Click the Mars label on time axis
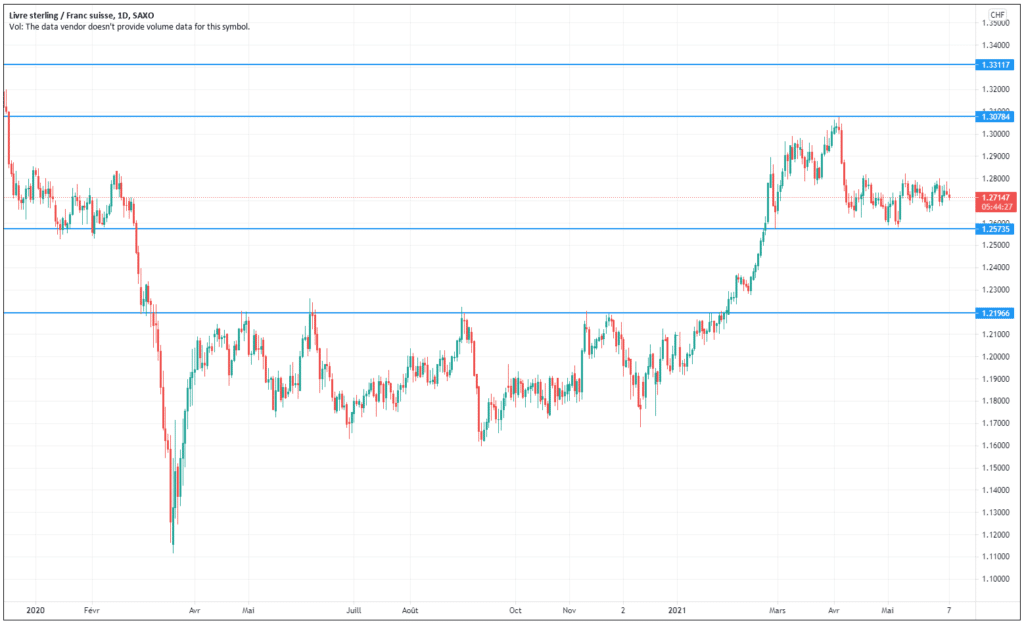This screenshot has height=625, width=1024. click(x=777, y=611)
